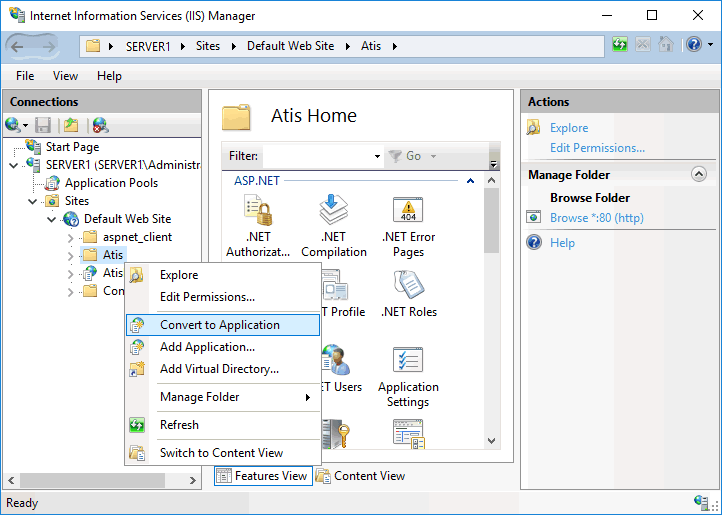The image size is (722, 515).
Task: Open the .NET Profile feature icon
Action: [335, 285]
